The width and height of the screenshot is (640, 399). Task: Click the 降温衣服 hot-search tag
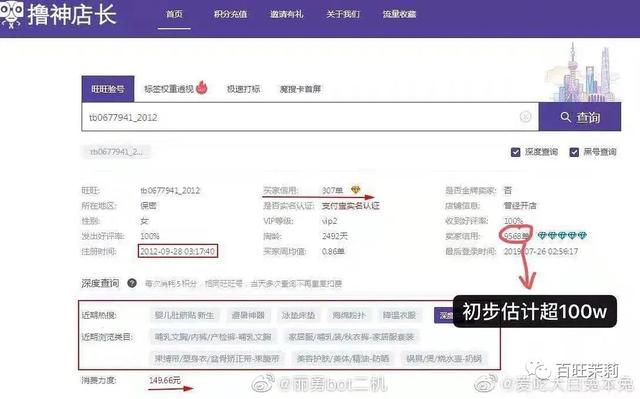click(x=399, y=315)
